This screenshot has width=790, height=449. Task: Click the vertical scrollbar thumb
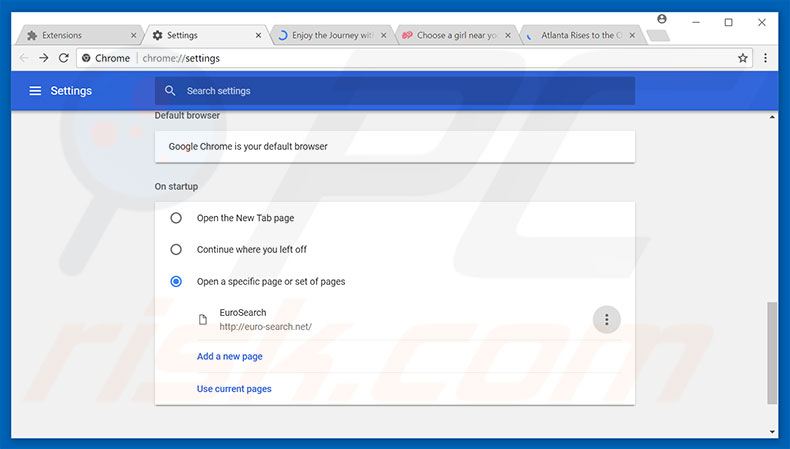click(x=772, y=353)
